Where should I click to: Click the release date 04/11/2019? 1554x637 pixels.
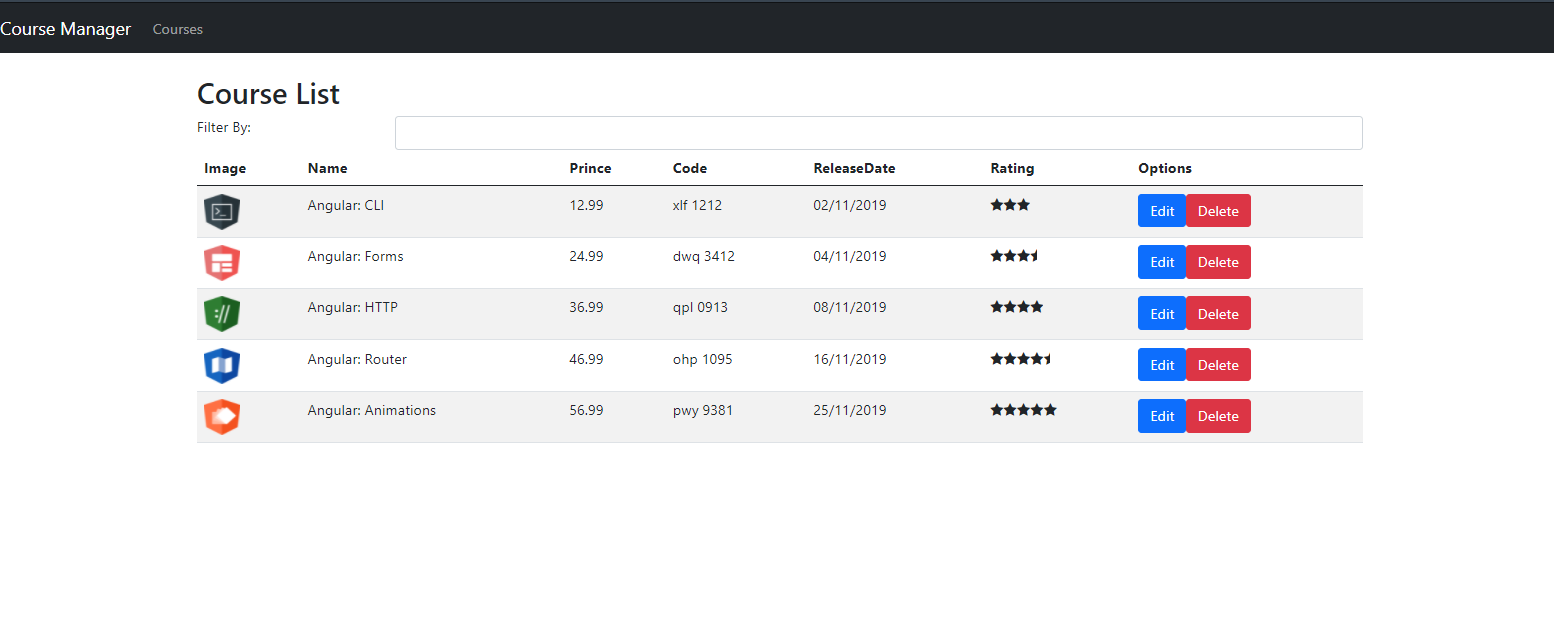coord(850,256)
